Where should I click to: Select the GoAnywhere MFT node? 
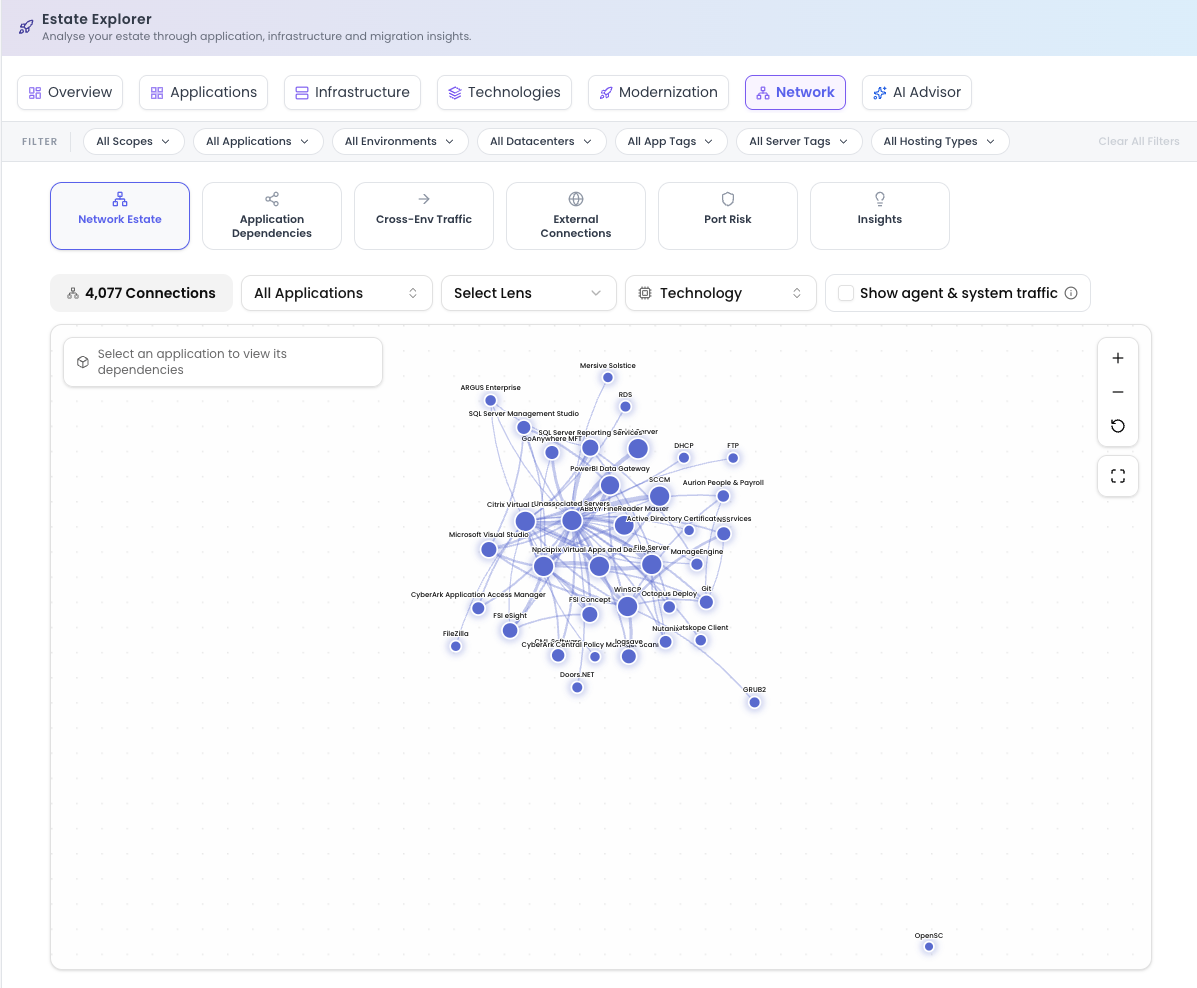(552, 453)
